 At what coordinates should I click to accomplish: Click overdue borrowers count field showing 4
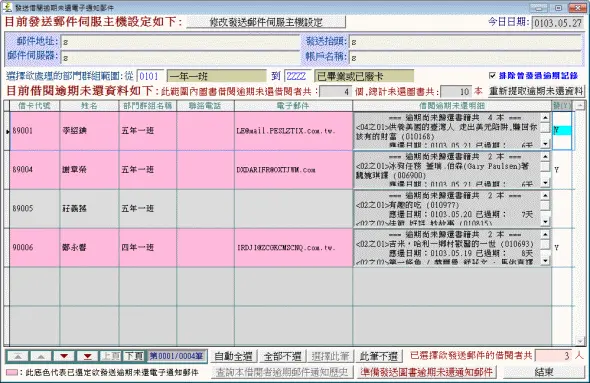[x=336, y=91]
